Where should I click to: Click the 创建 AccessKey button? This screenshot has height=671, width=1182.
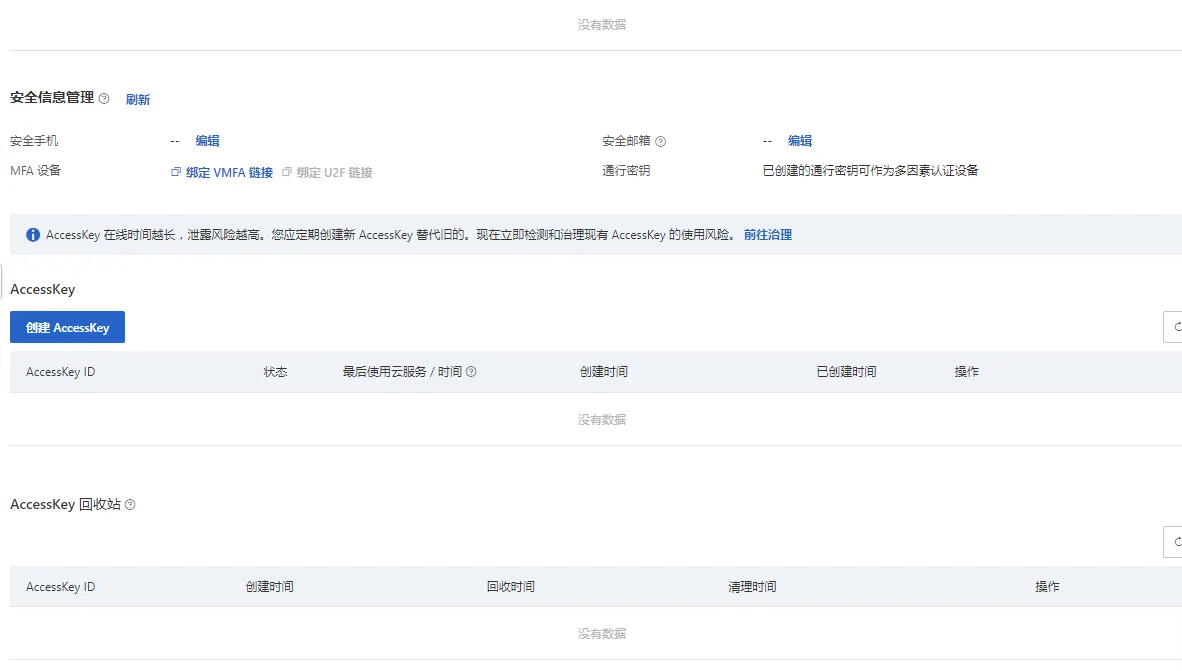pyautogui.click(x=67, y=327)
